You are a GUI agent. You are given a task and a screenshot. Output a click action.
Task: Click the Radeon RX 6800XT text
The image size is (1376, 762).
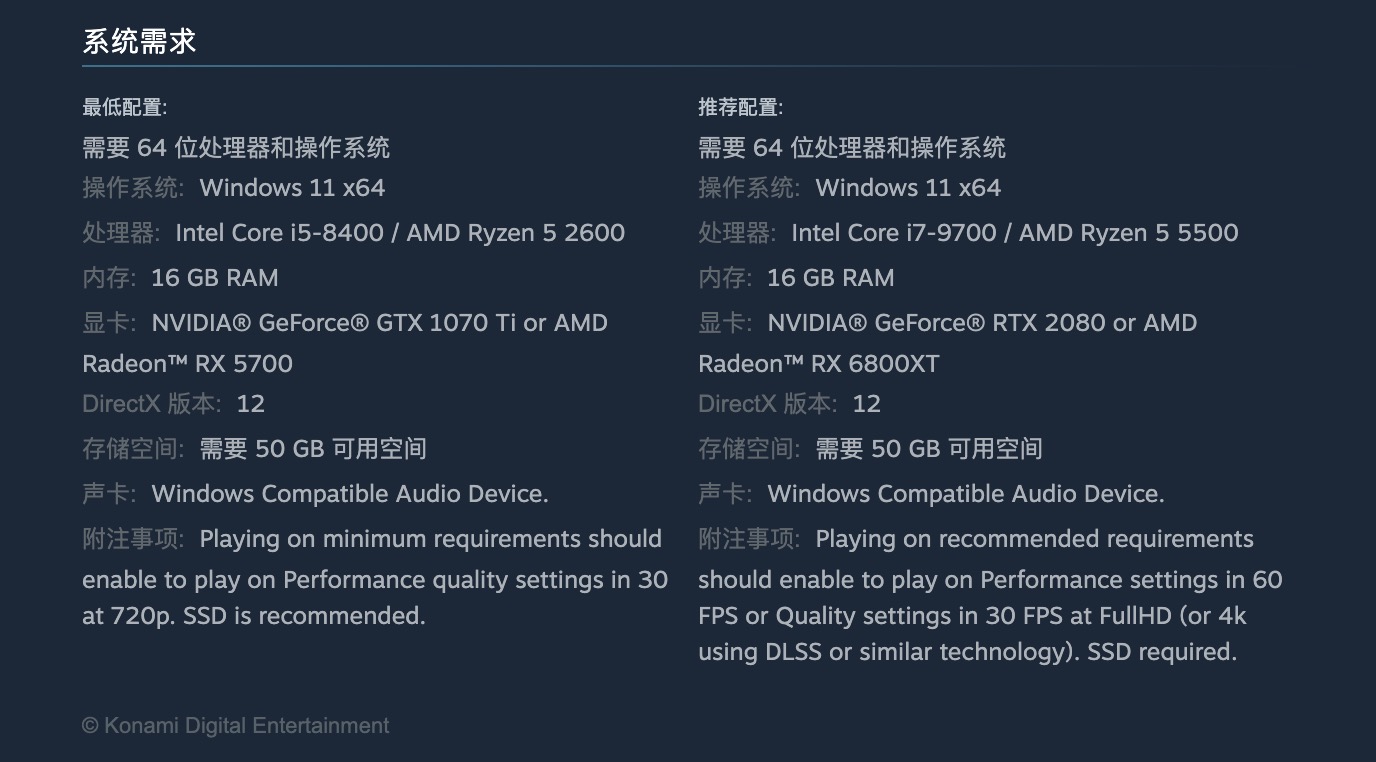(818, 363)
